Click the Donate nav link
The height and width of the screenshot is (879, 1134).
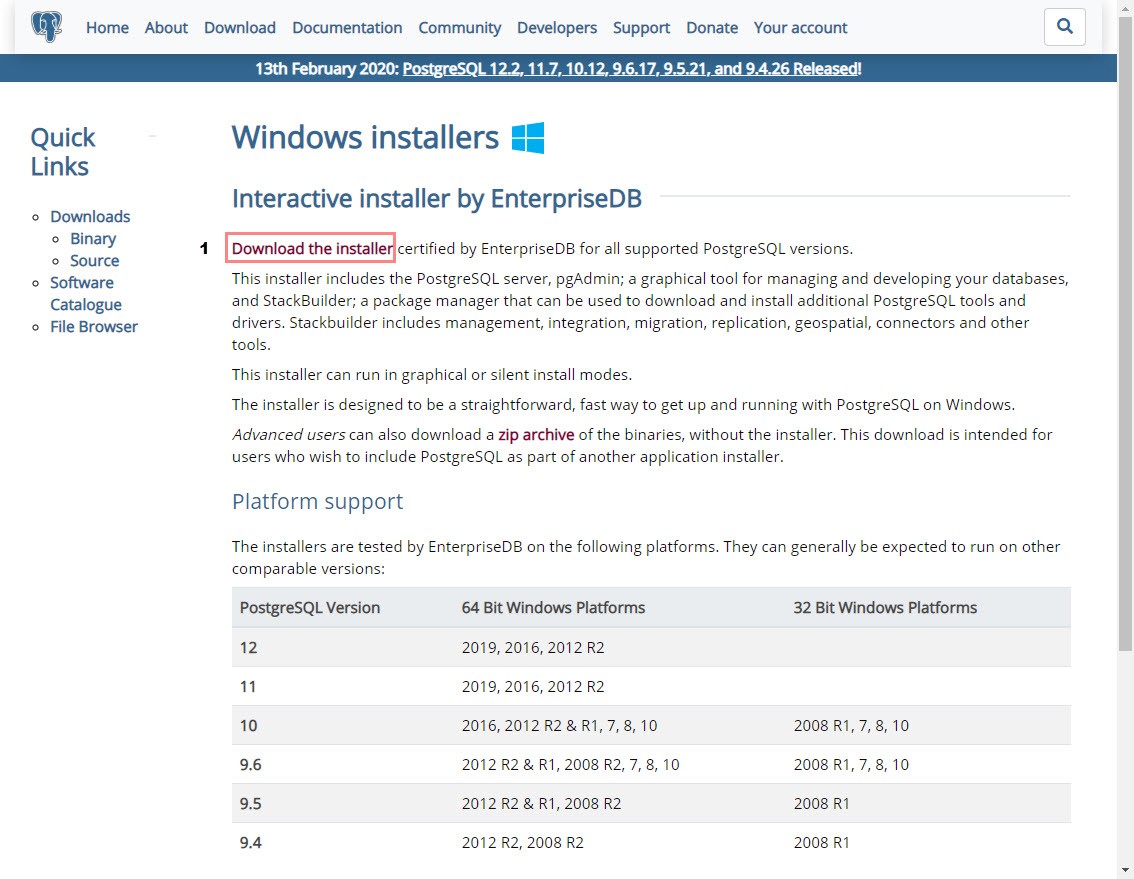click(x=712, y=28)
